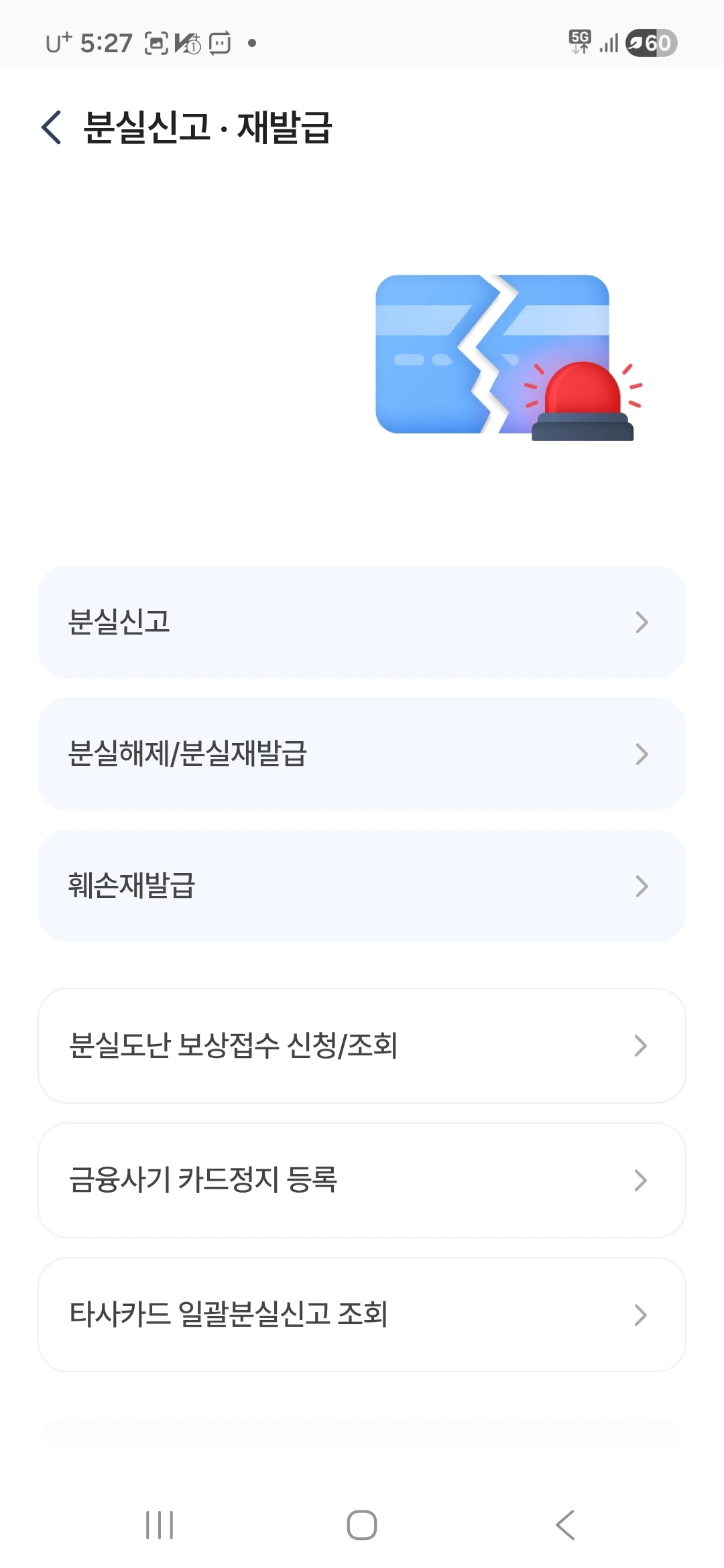The height and width of the screenshot is (1568, 724).
Task: Tap chevron beside 타사카드 일괄분실신고 조회
Action: click(640, 1315)
